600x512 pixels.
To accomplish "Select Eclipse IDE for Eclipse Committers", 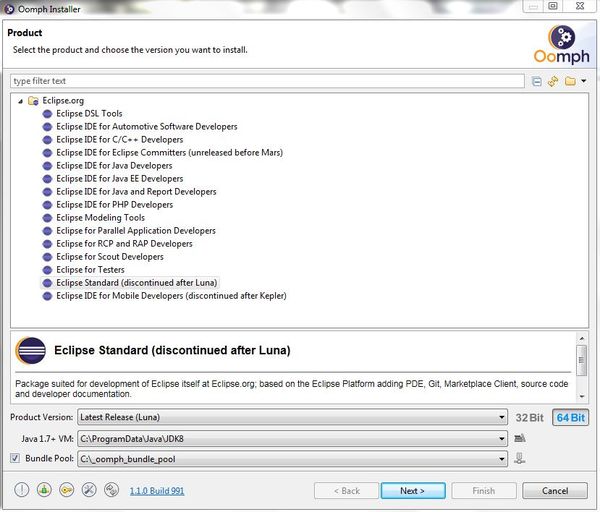I will pyautogui.click(x=170, y=153).
